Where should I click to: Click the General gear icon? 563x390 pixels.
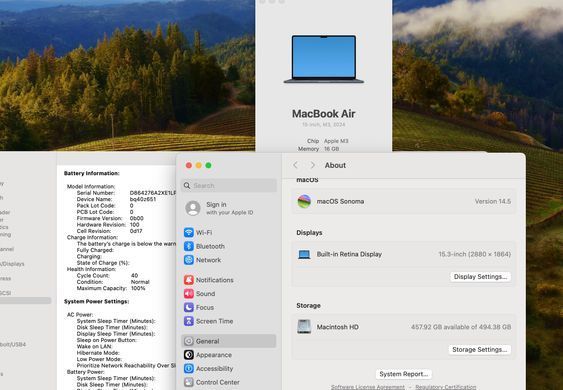(189, 341)
